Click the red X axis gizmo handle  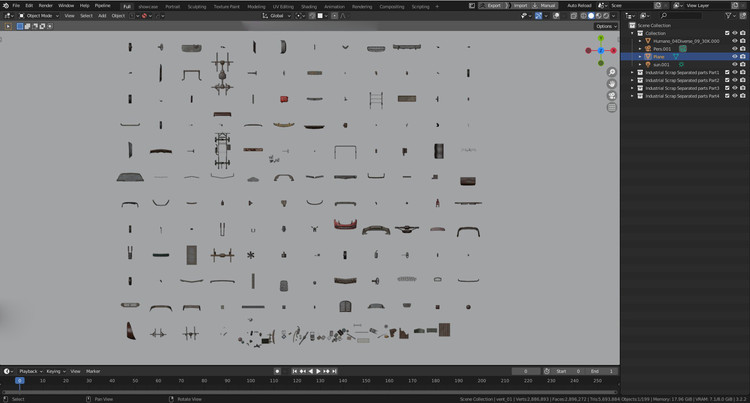pyautogui.click(x=613, y=50)
